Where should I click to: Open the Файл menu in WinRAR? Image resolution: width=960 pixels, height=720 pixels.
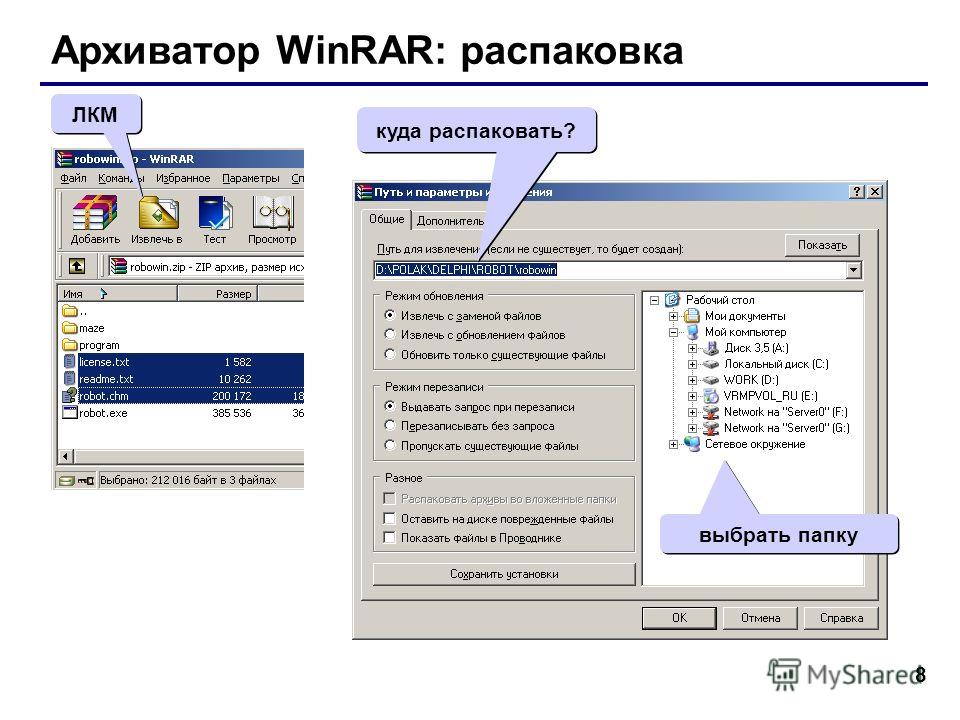73,178
